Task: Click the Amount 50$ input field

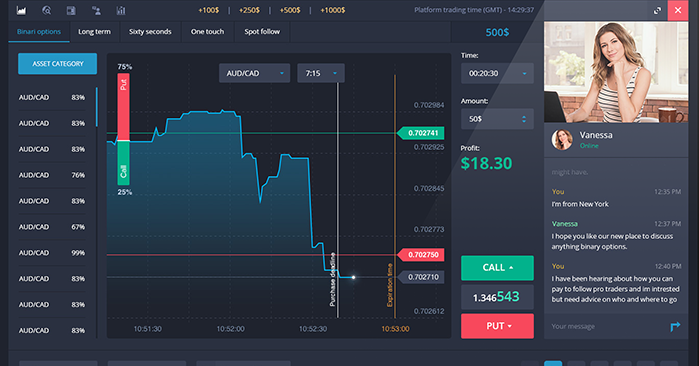Action: [x=497, y=119]
